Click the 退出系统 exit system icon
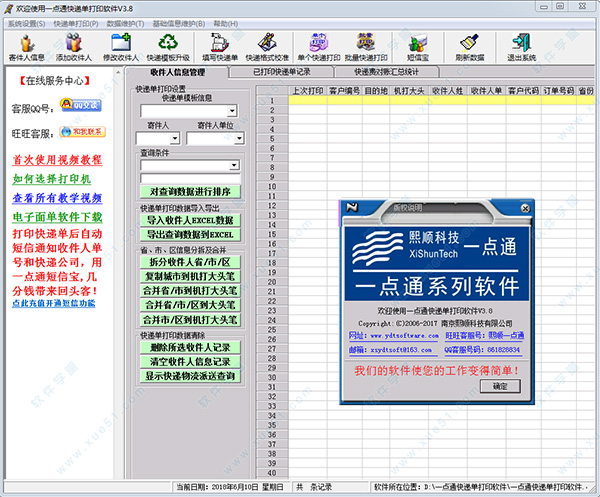The image size is (600, 497). point(522,47)
